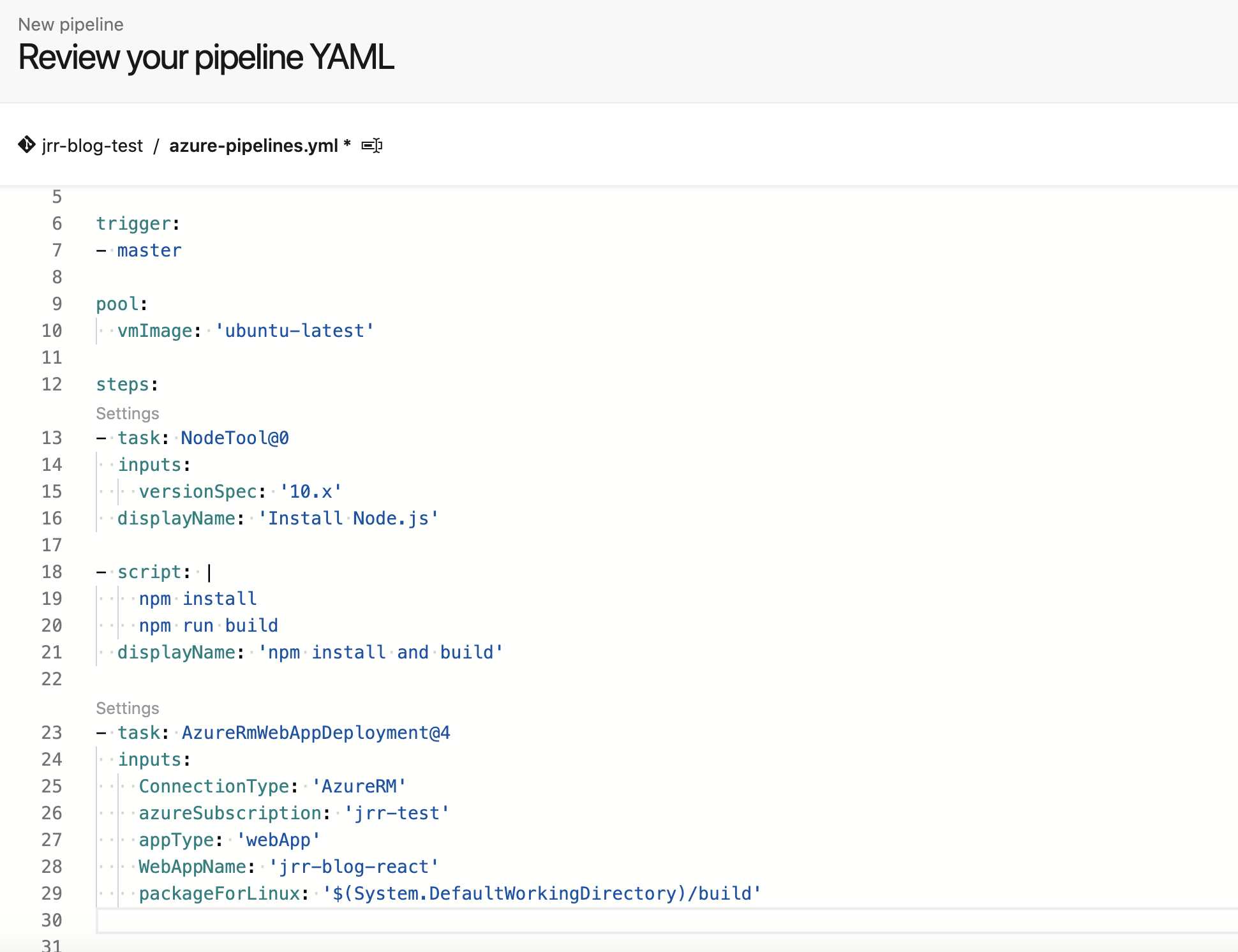
Task: Click line number 13 in gutter
Action: (52, 438)
